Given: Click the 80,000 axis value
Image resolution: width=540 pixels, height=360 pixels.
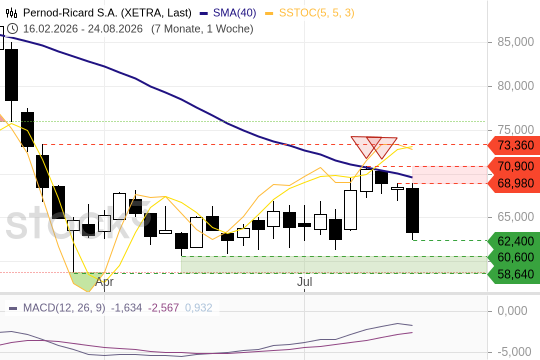Looking at the screenshot, I should tap(516, 86).
